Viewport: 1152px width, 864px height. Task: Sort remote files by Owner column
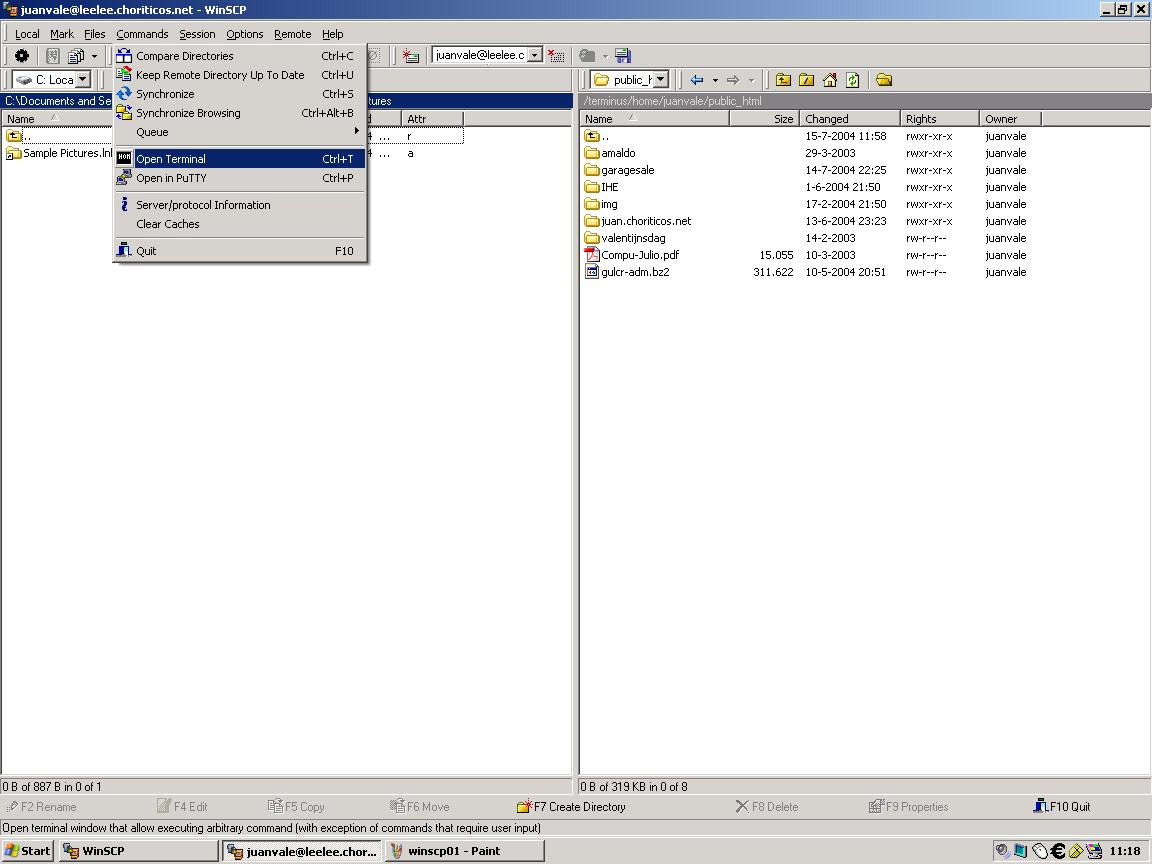[1010, 119]
